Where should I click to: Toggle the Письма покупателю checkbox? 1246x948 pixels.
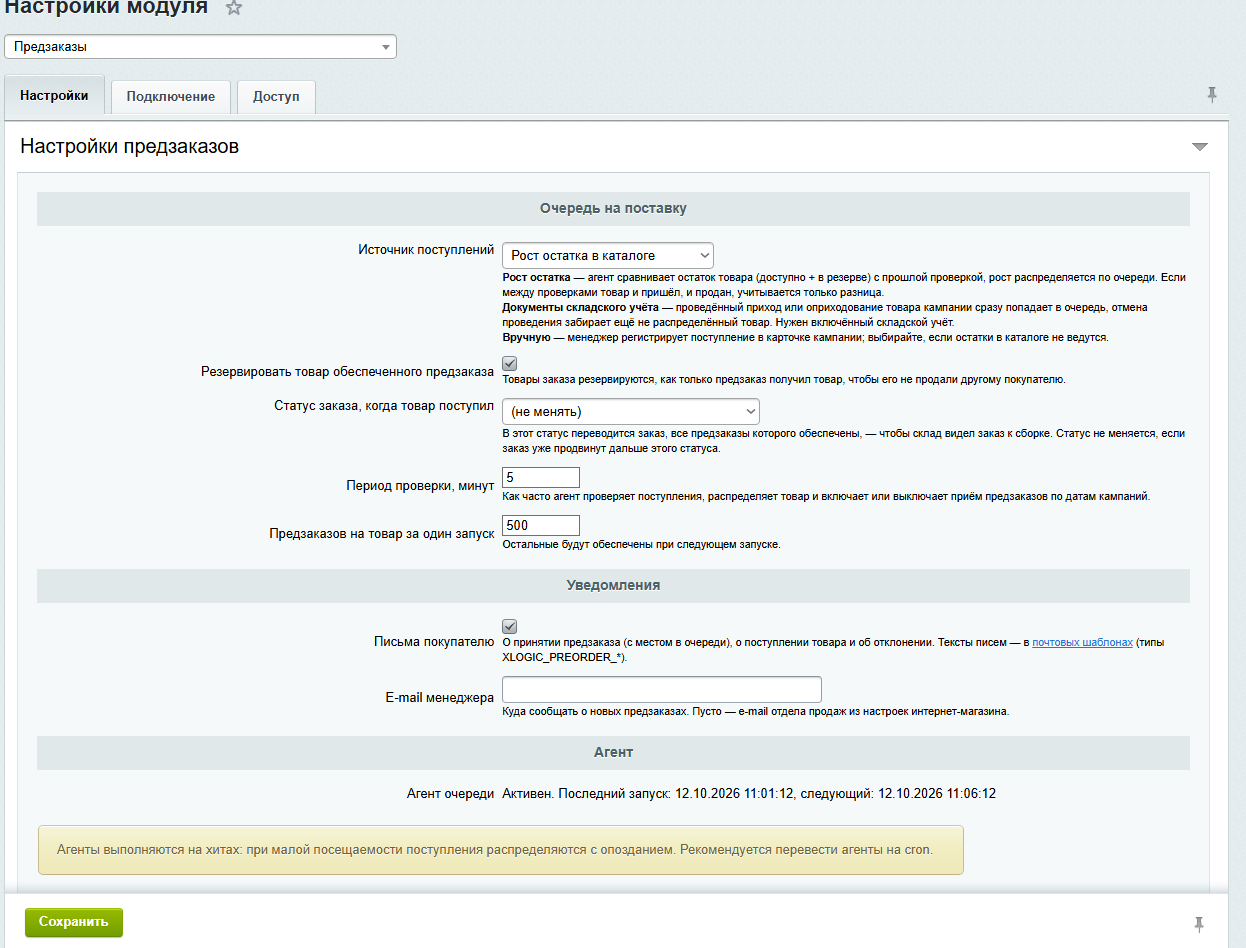click(x=510, y=627)
